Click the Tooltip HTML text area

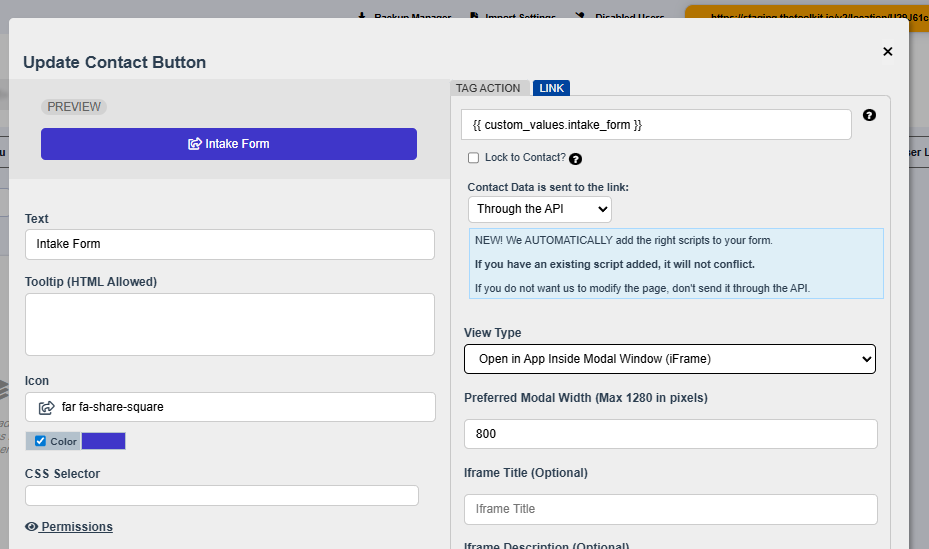[230, 325]
